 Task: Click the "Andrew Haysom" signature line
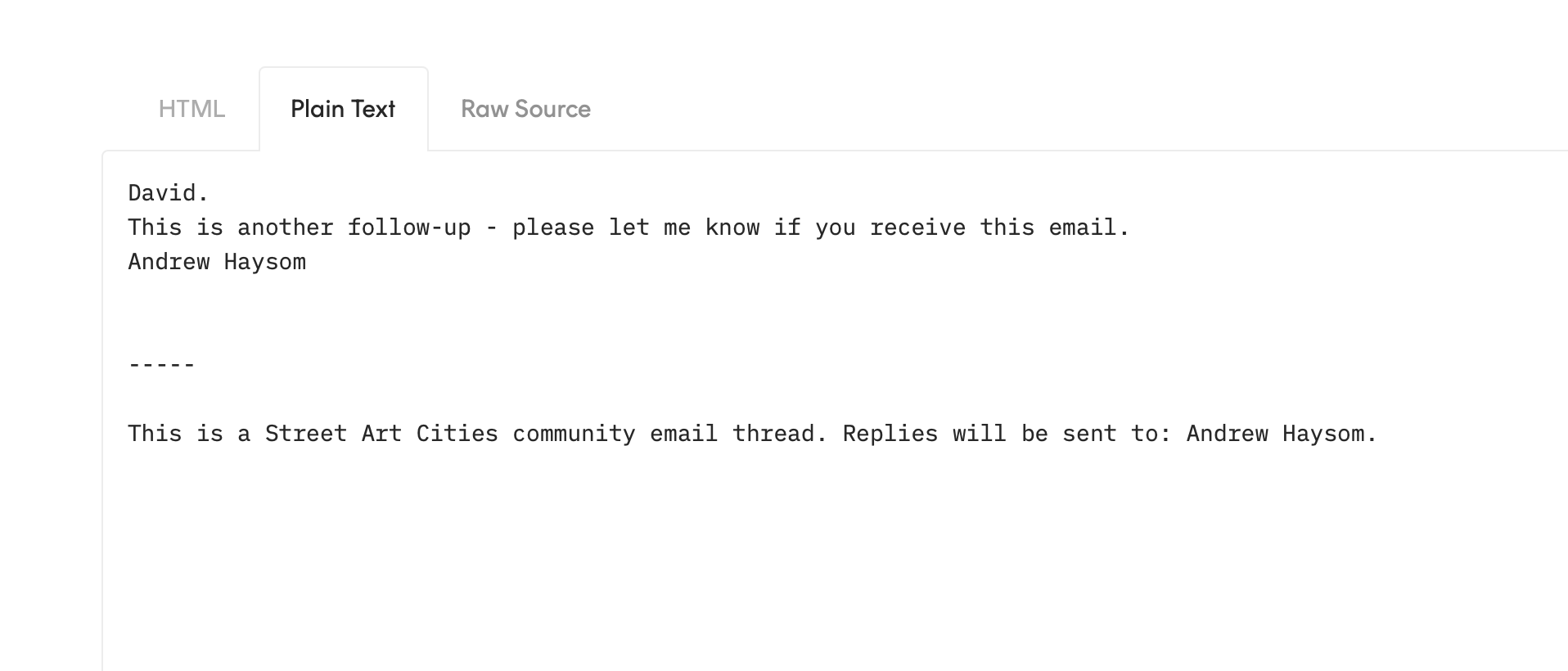(x=217, y=262)
